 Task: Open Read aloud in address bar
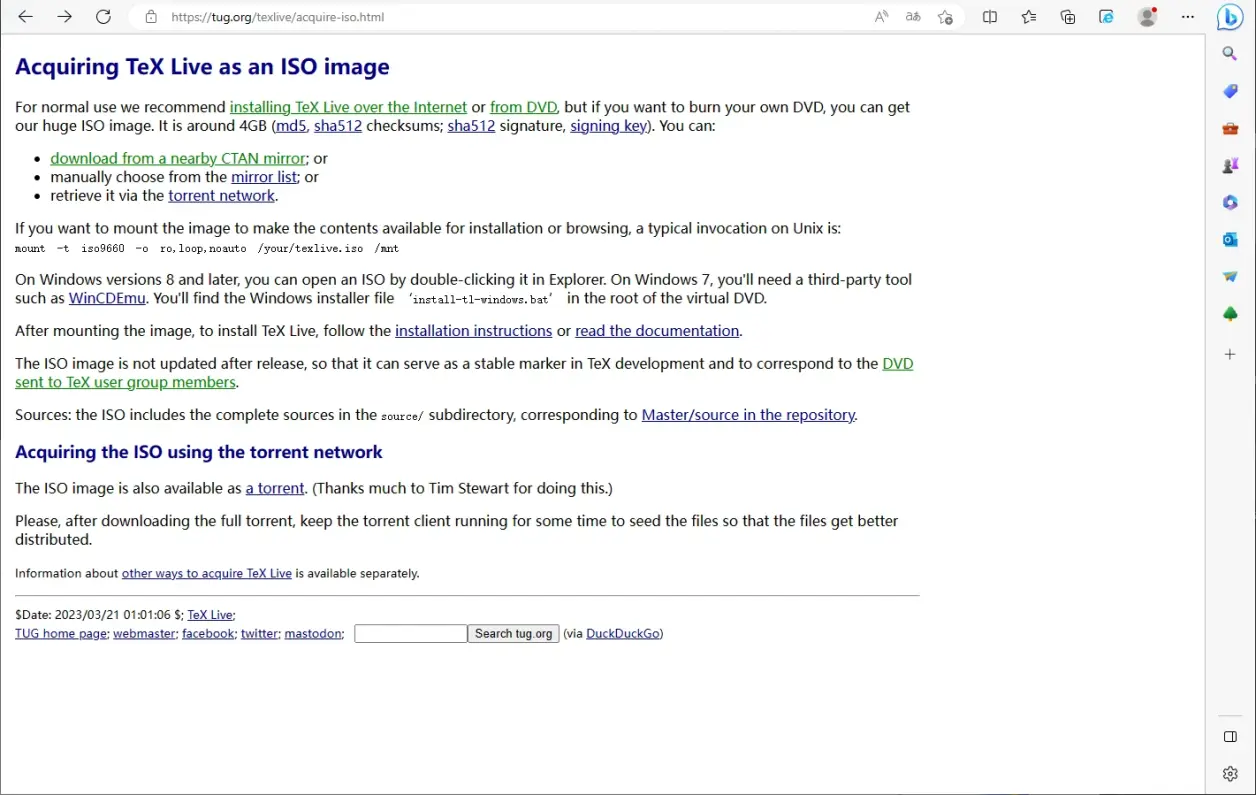click(881, 17)
